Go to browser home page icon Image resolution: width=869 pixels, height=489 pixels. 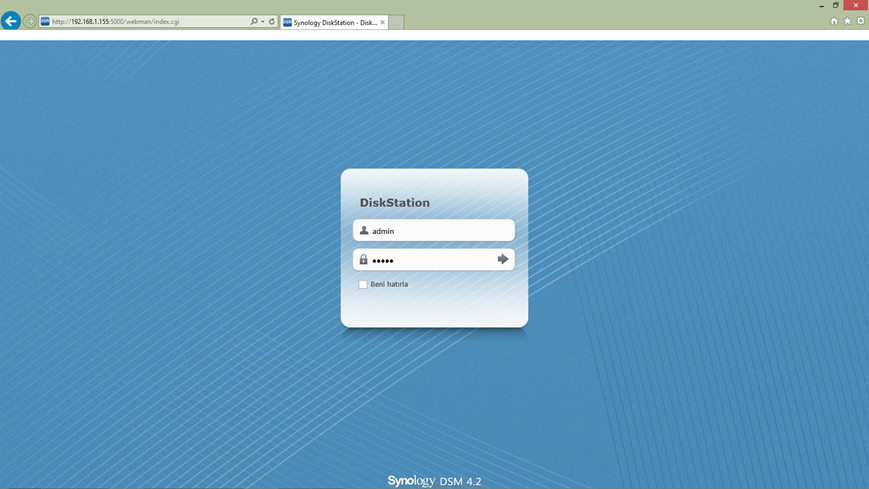(x=834, y=21)
